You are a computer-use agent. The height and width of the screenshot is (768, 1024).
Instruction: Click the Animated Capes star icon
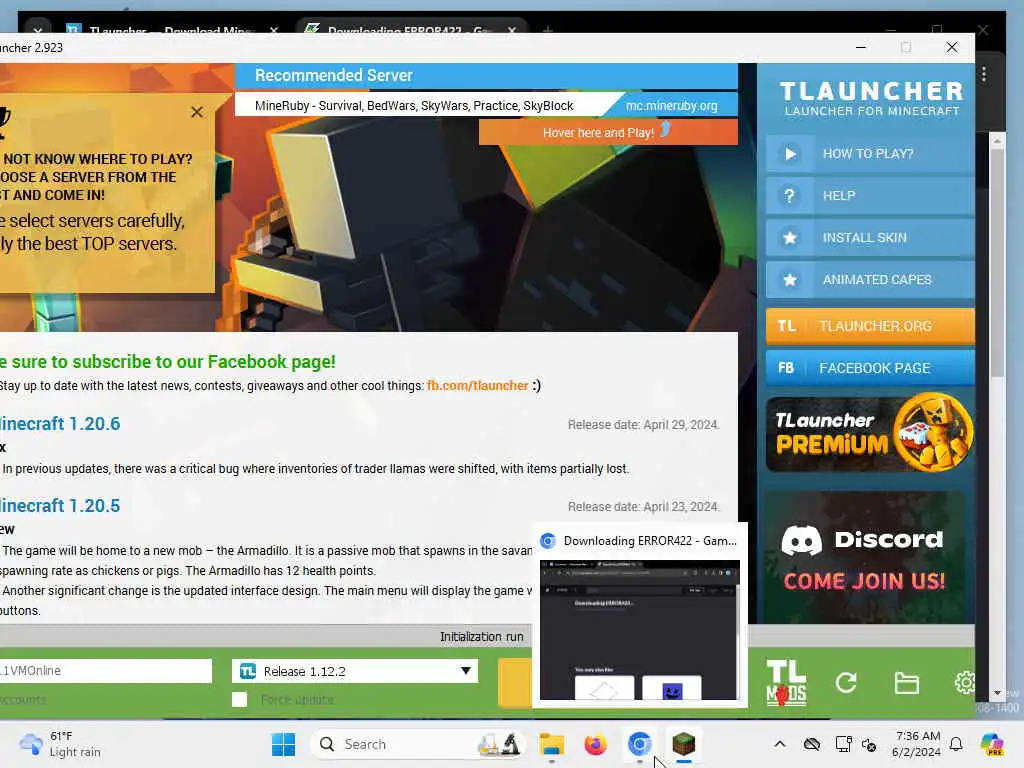pyautogui.click(x=790, y=280)
